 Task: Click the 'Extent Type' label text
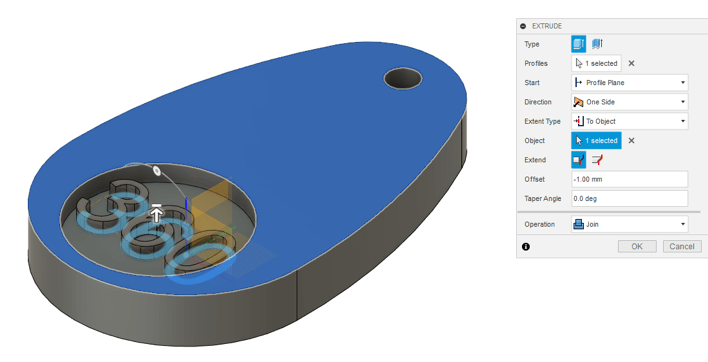point(542,121)
